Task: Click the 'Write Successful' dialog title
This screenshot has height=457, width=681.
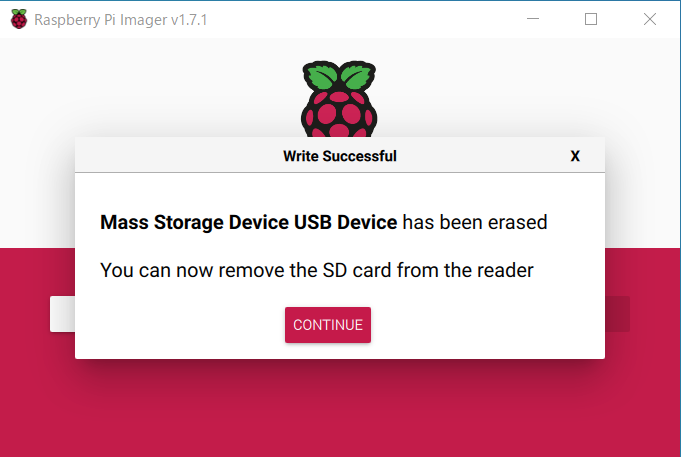Action: (x=340, y=156)
